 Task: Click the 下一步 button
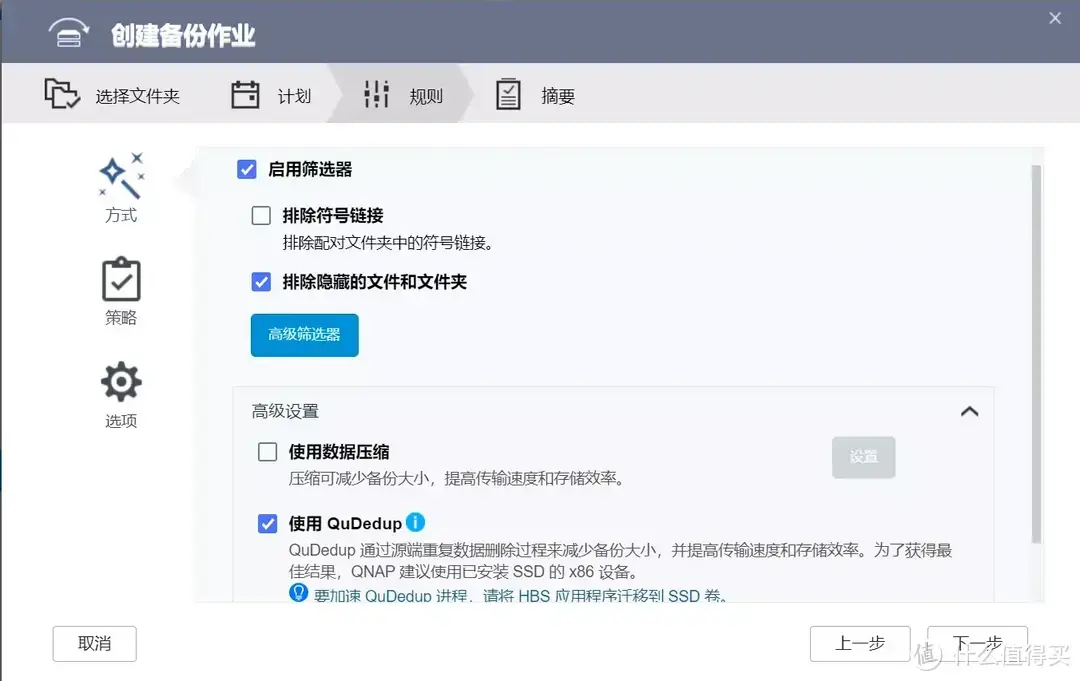tap(977, 644)
